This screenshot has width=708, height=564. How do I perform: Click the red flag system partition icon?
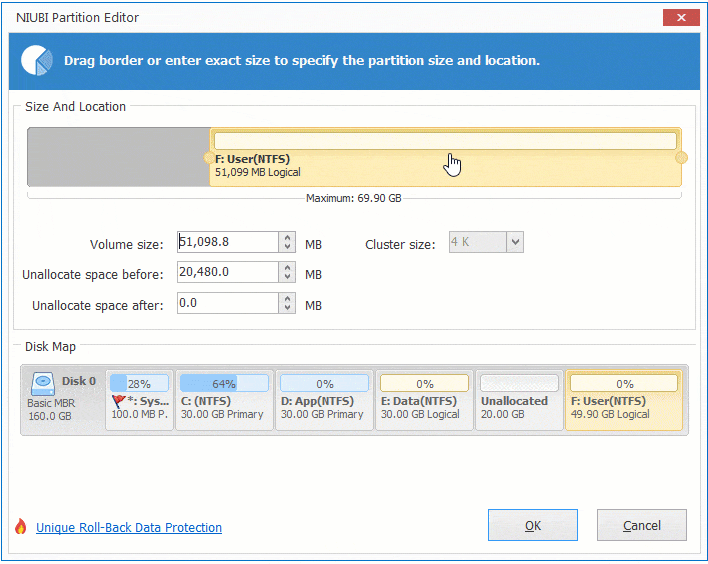coord(119,401)
